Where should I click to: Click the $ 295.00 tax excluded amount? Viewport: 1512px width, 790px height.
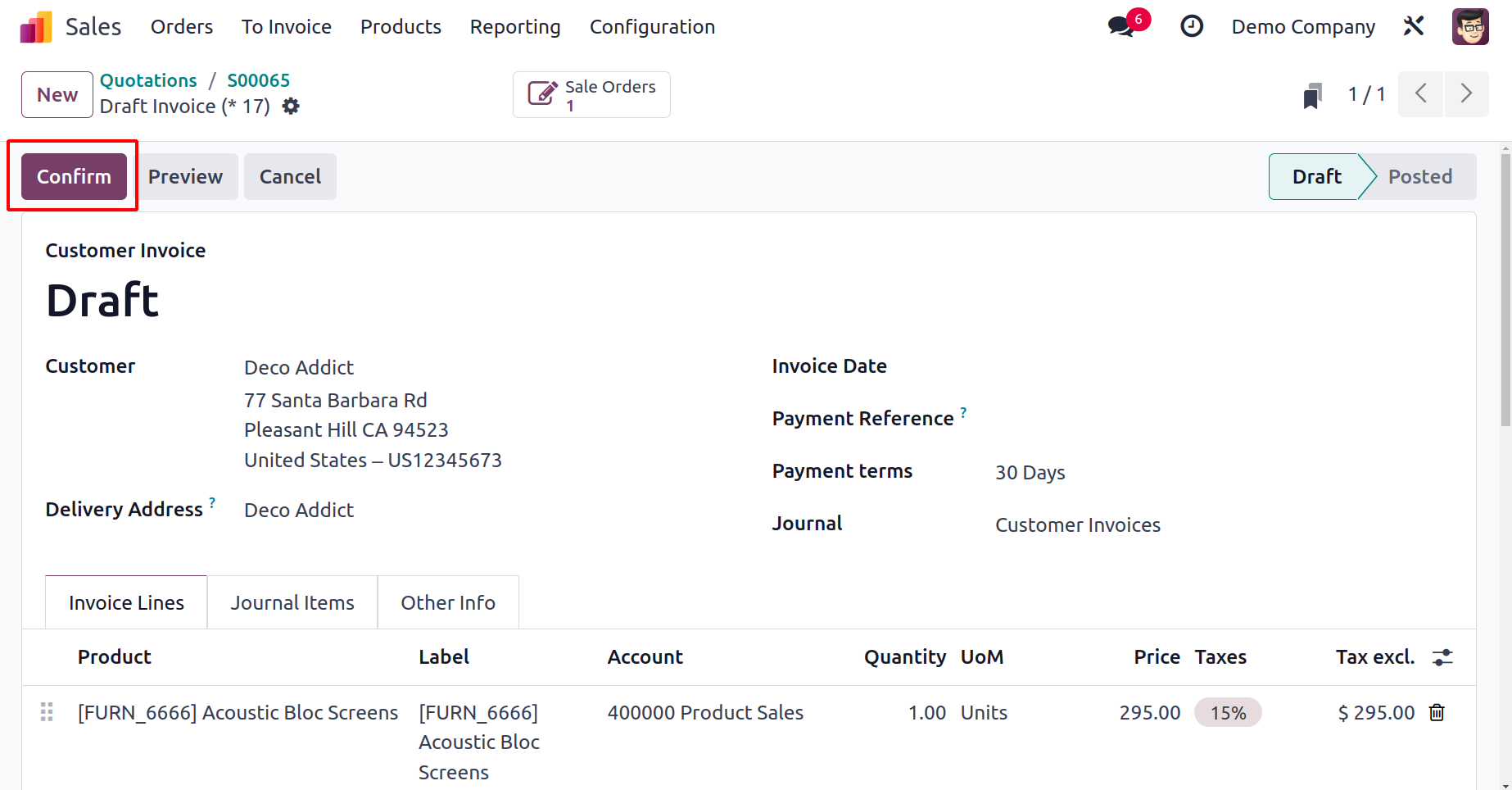[1376, 713]
